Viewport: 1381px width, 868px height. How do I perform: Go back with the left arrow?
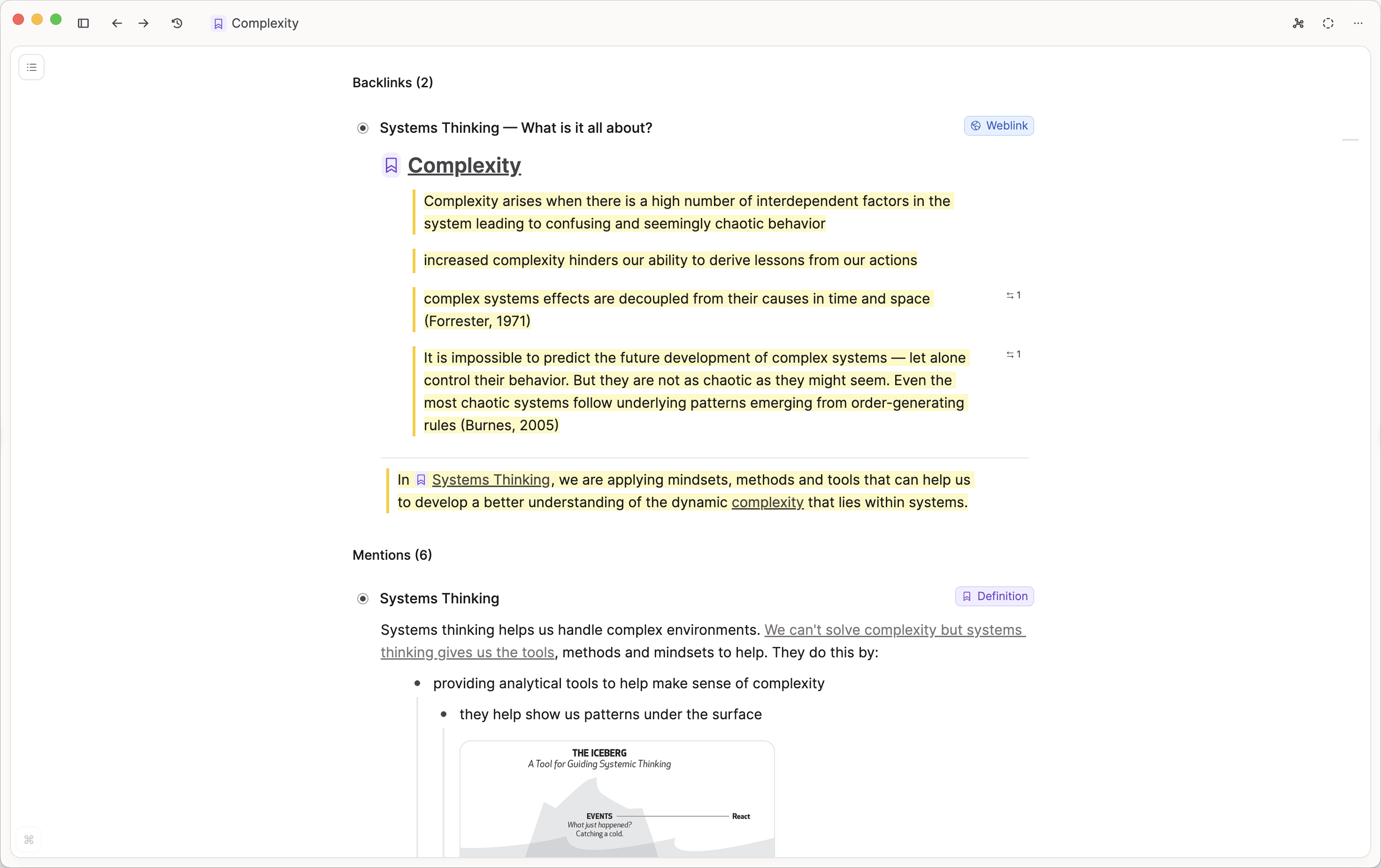click(117, 23)
